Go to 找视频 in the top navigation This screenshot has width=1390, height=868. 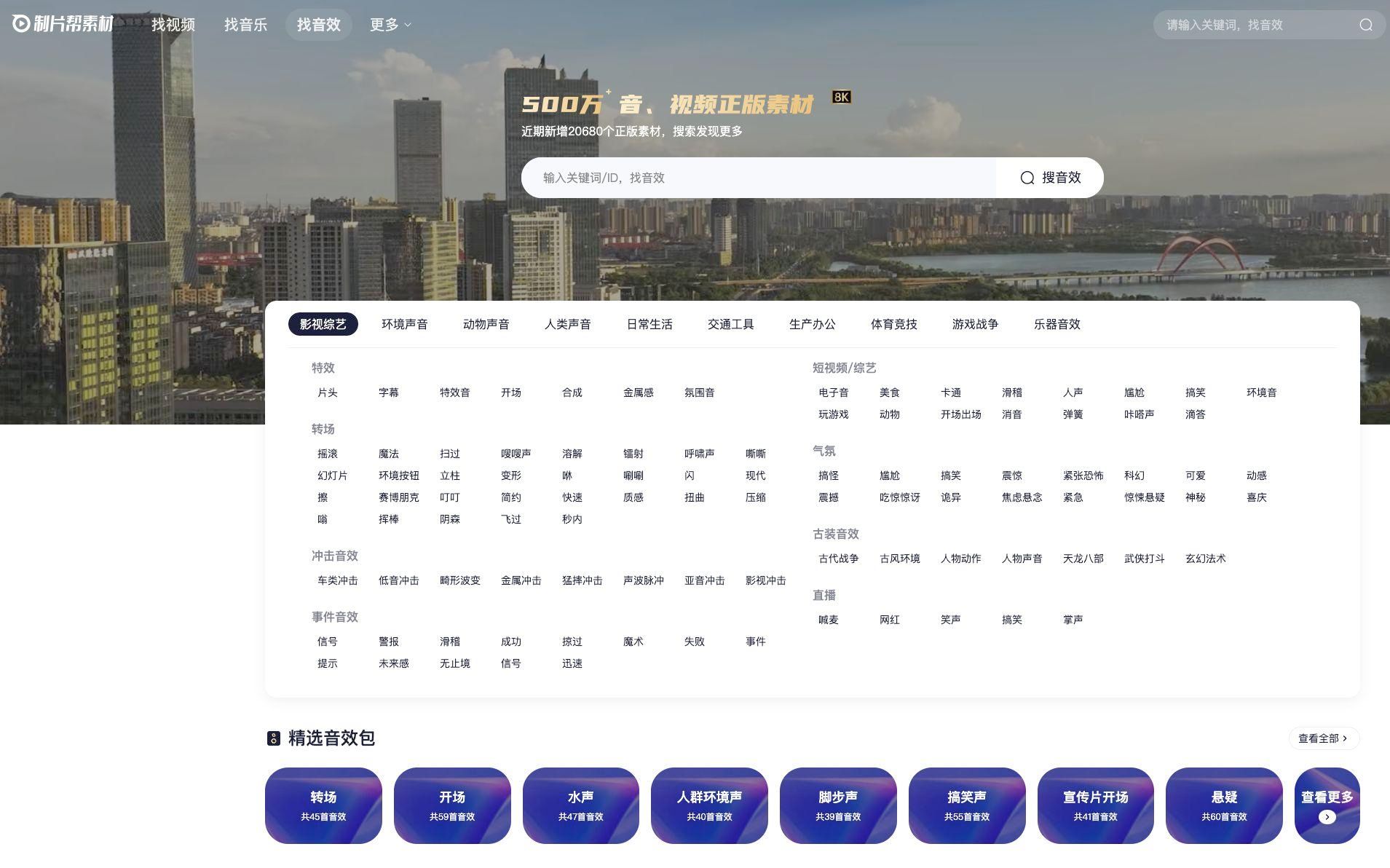[173, 25]
